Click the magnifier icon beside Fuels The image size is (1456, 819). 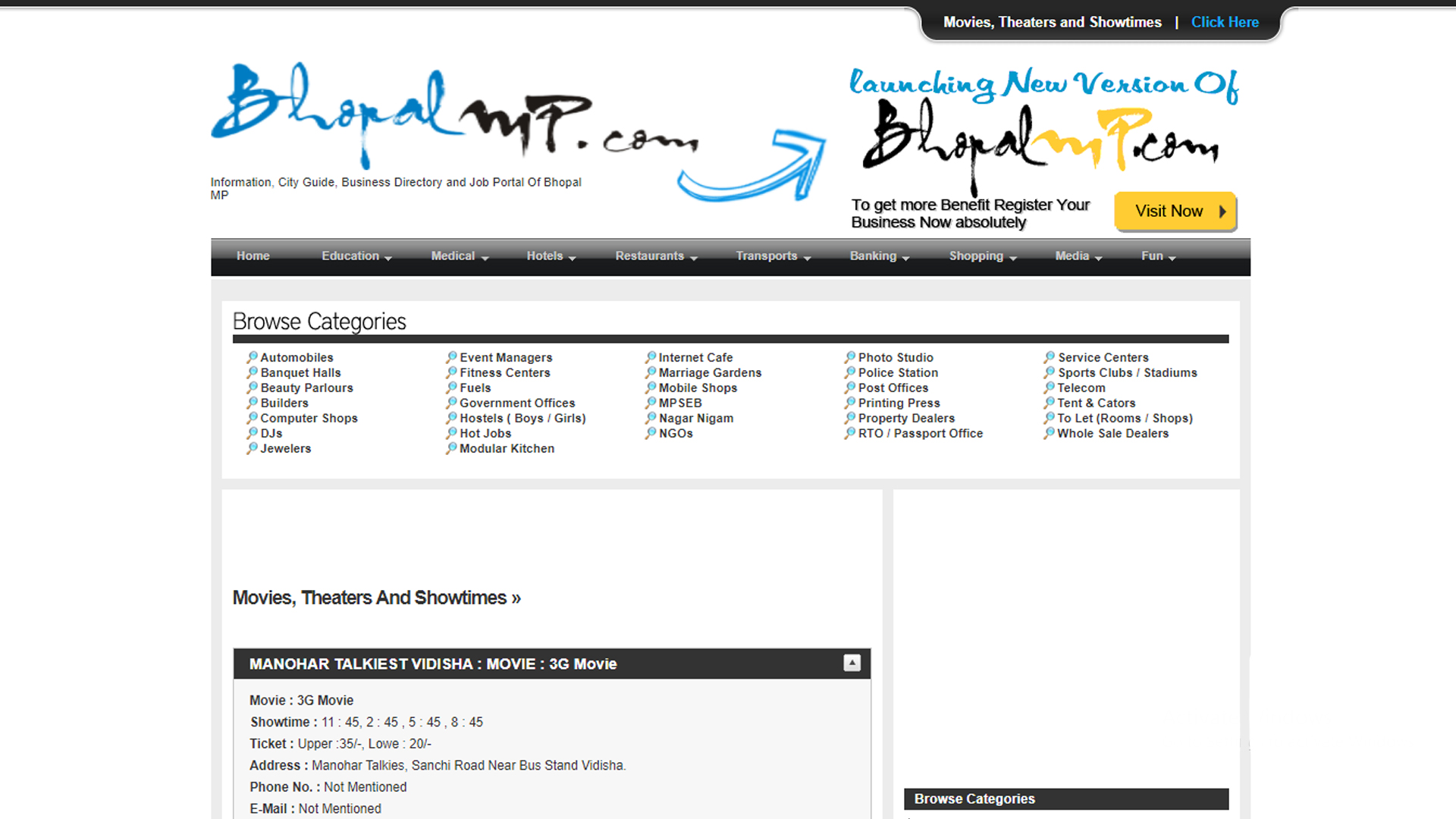point(451,388)
